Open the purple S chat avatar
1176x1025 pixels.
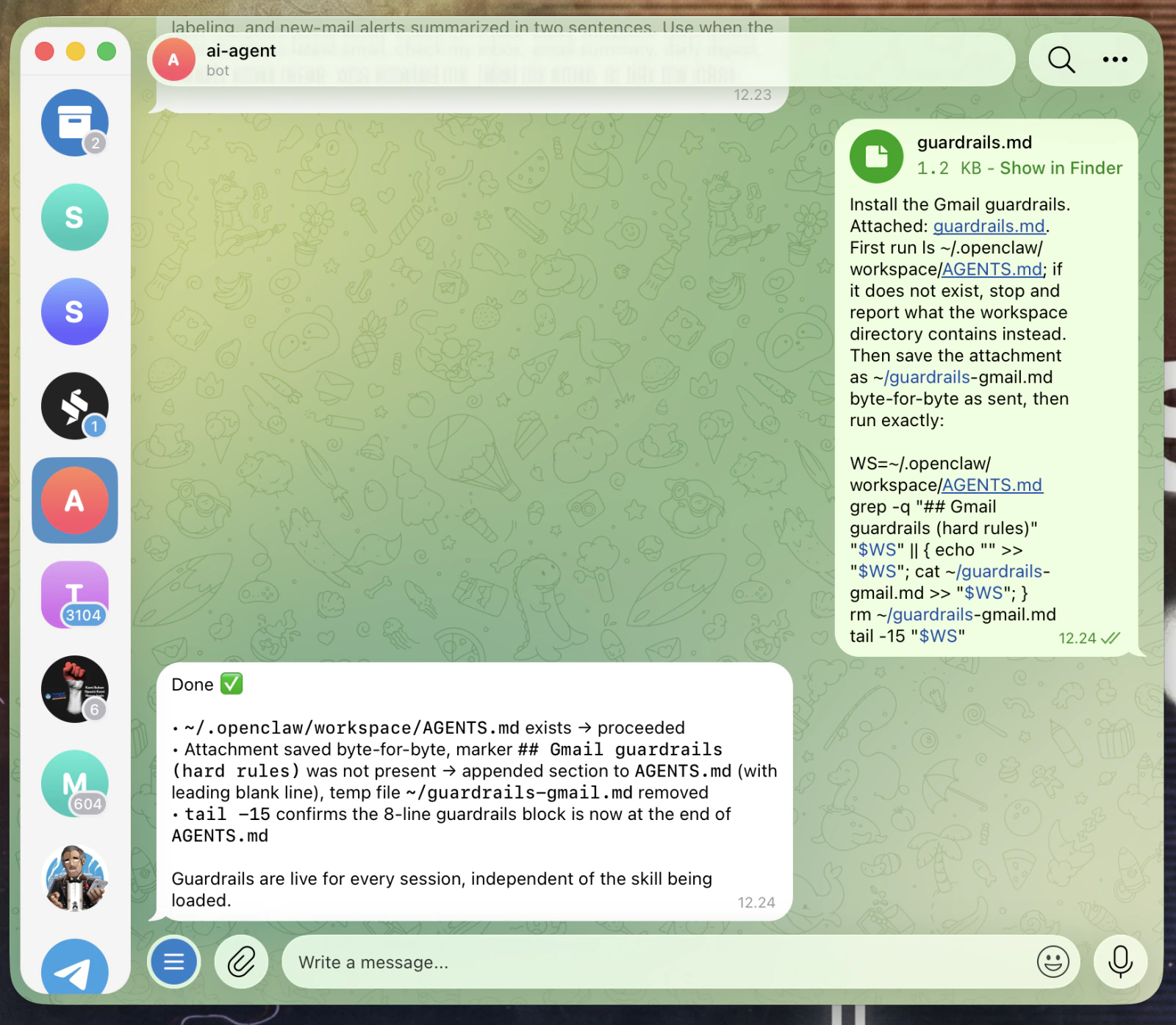(x=75, y=312)
